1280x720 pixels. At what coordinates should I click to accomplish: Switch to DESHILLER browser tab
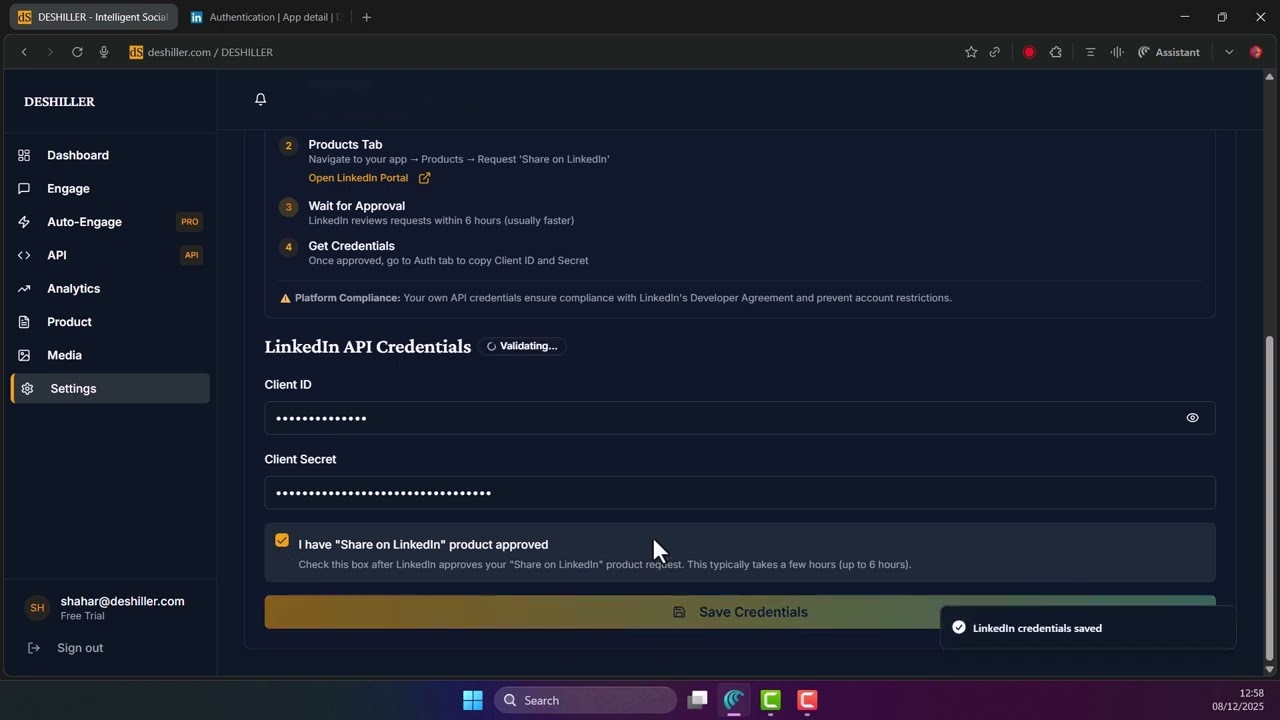[x=94, y=17]
